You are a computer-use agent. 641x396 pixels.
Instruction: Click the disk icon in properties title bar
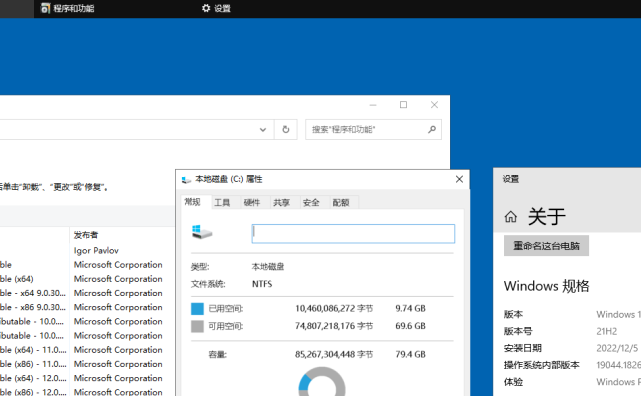pyautogui.click(x=186, y=179)
